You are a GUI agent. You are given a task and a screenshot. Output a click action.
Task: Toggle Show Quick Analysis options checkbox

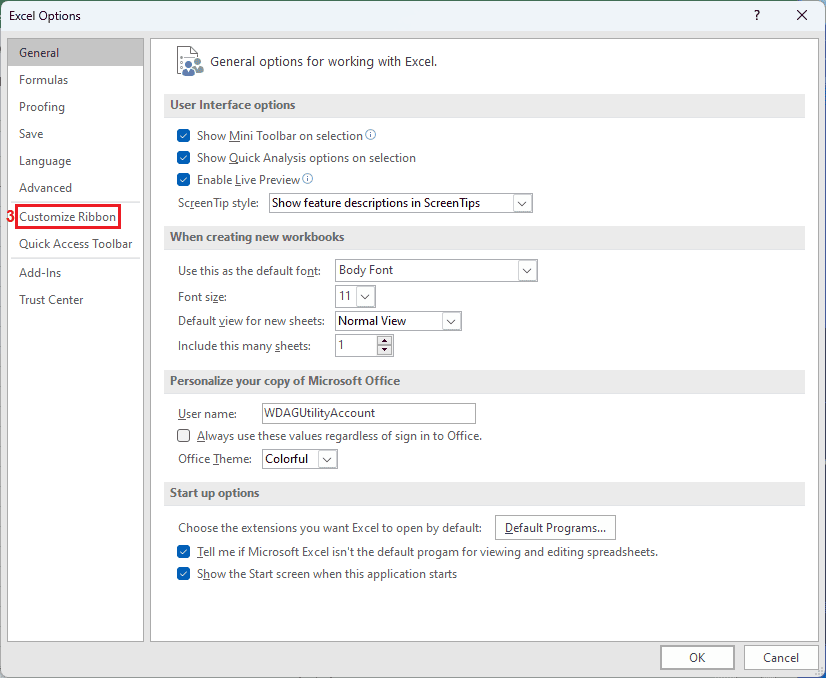click(183, 158)
